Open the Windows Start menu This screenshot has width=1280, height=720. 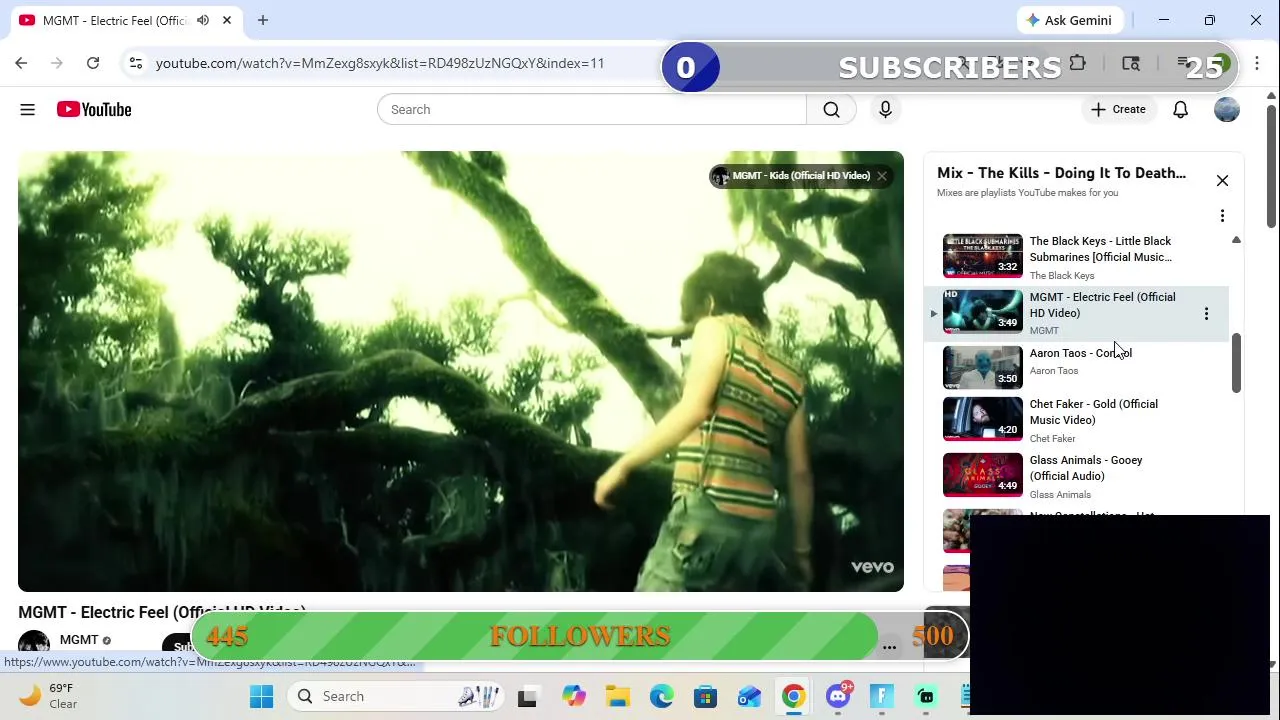click(x=262, y=696)
